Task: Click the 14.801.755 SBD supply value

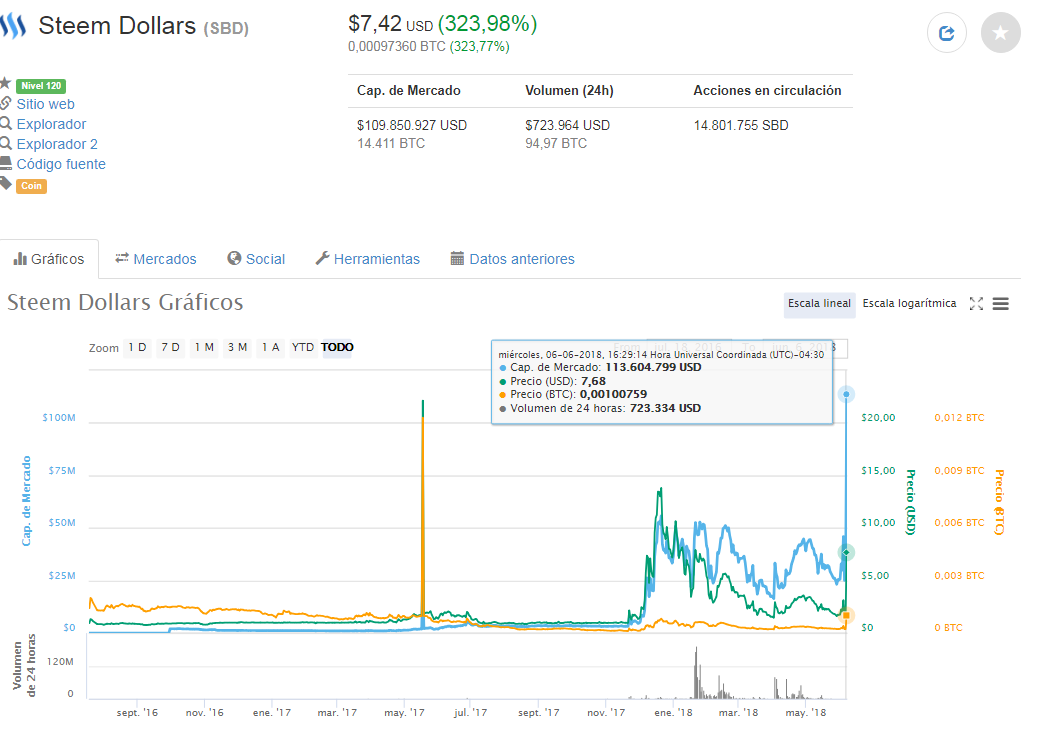Action: (x=741, y=126)
